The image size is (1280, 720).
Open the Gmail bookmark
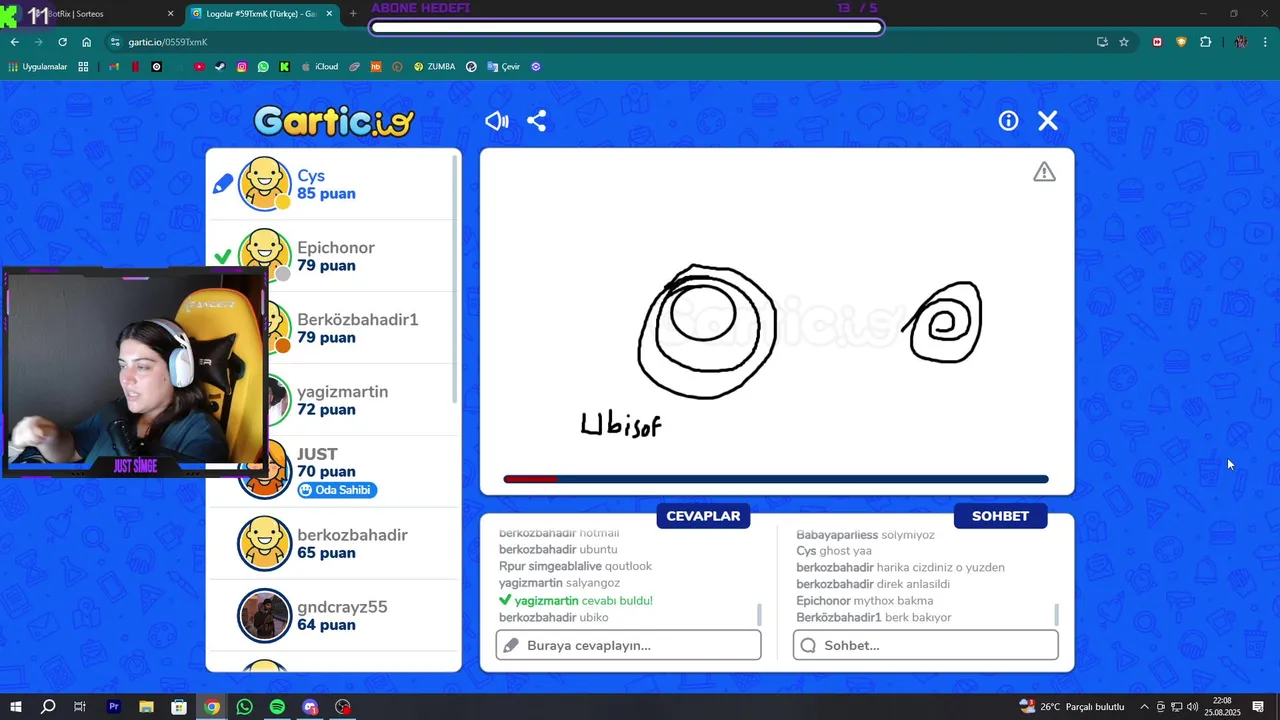(113, 67)
